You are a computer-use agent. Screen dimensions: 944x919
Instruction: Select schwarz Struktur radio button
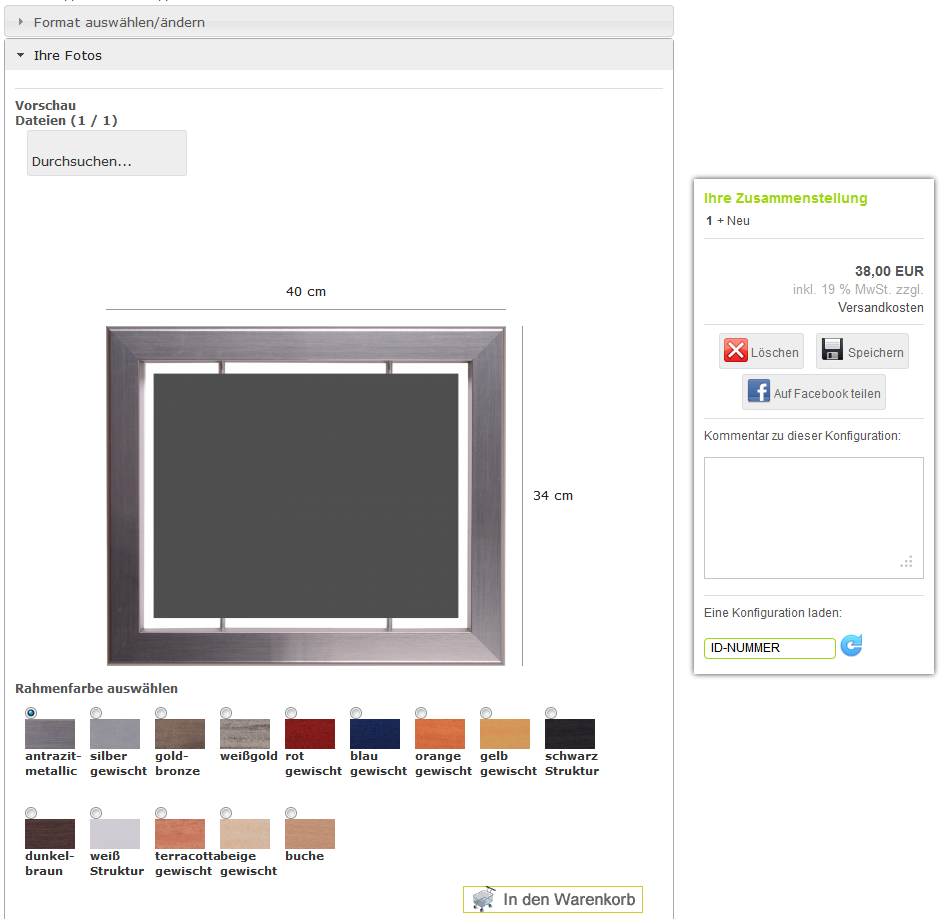(551, 712)
